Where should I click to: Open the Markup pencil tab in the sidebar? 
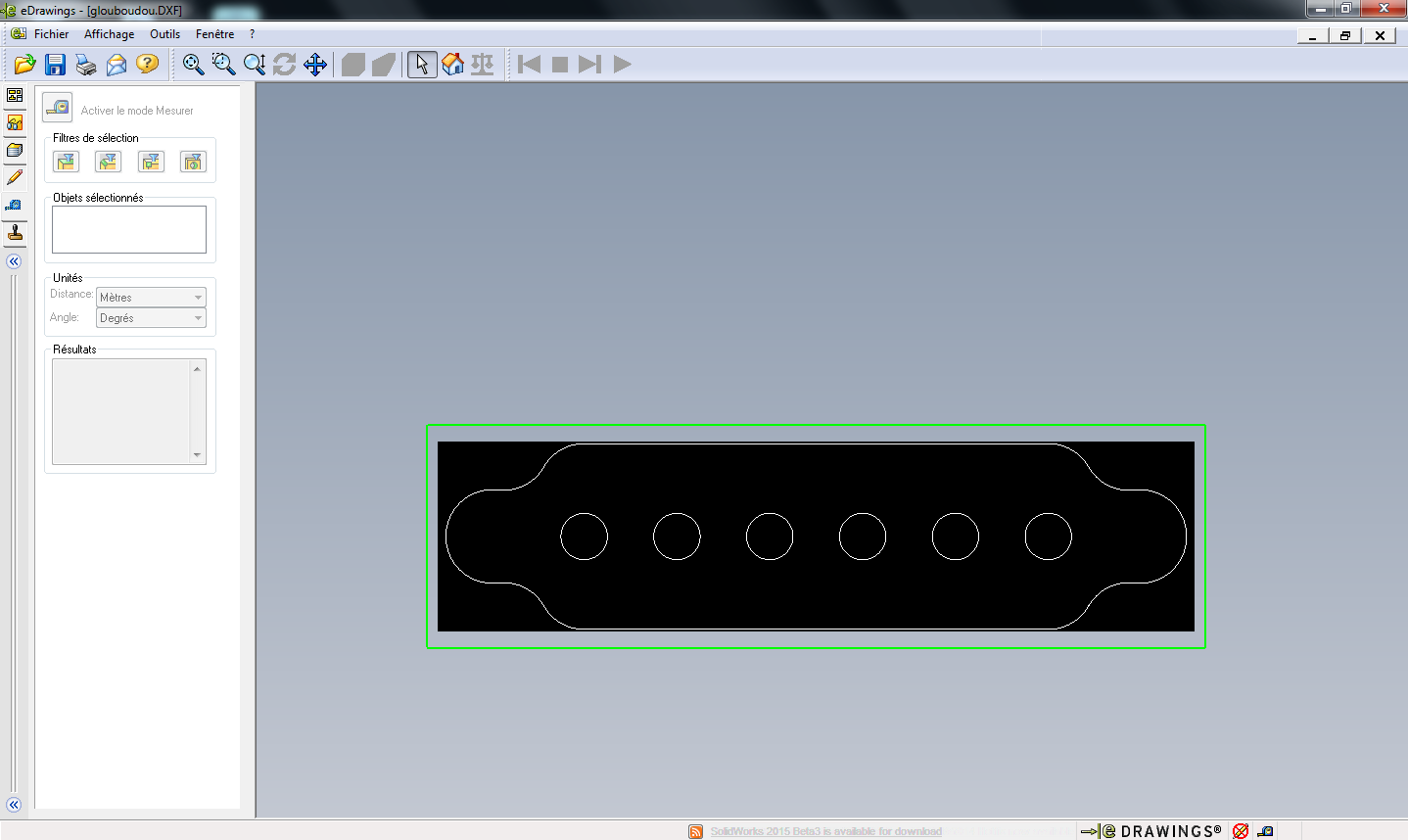15,177
